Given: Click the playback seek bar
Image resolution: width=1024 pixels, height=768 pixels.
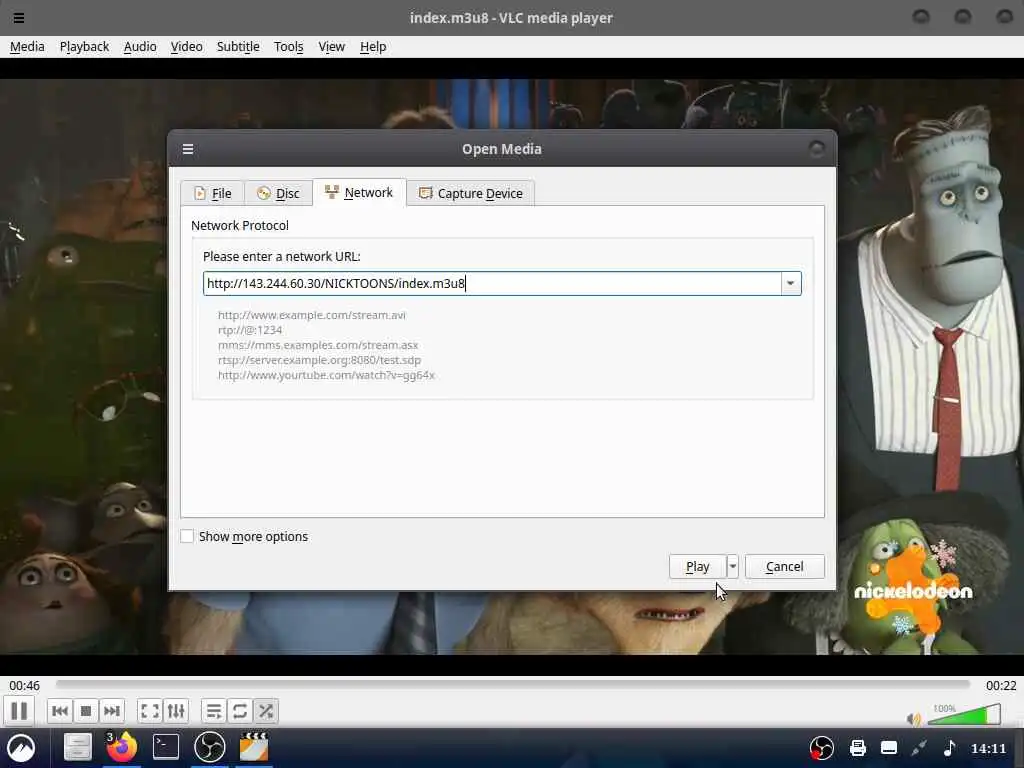Looking at the screenshot, I should click(x=513, y=684).
